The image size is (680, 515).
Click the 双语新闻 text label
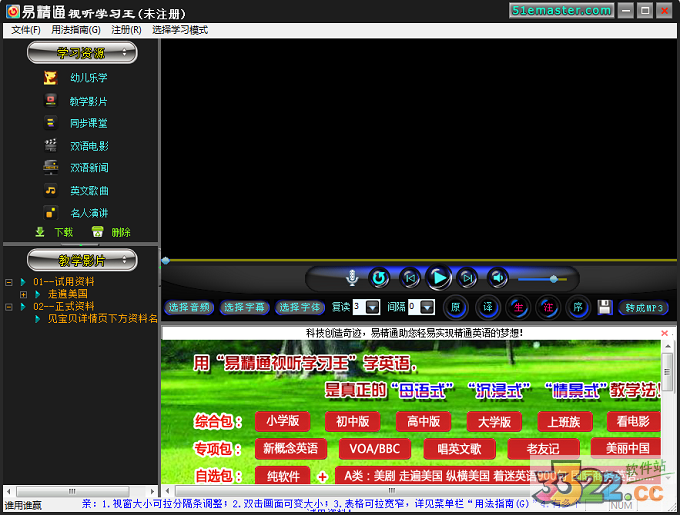point(89,167)
